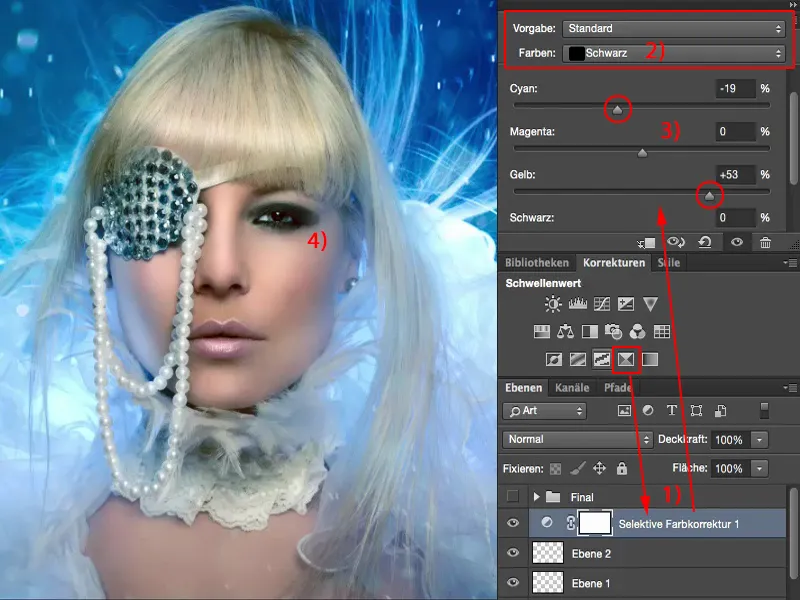This screenshot has width=800, height=600.
Task: Filter layers by adjustment layers
Action: (x=648, y=411)
